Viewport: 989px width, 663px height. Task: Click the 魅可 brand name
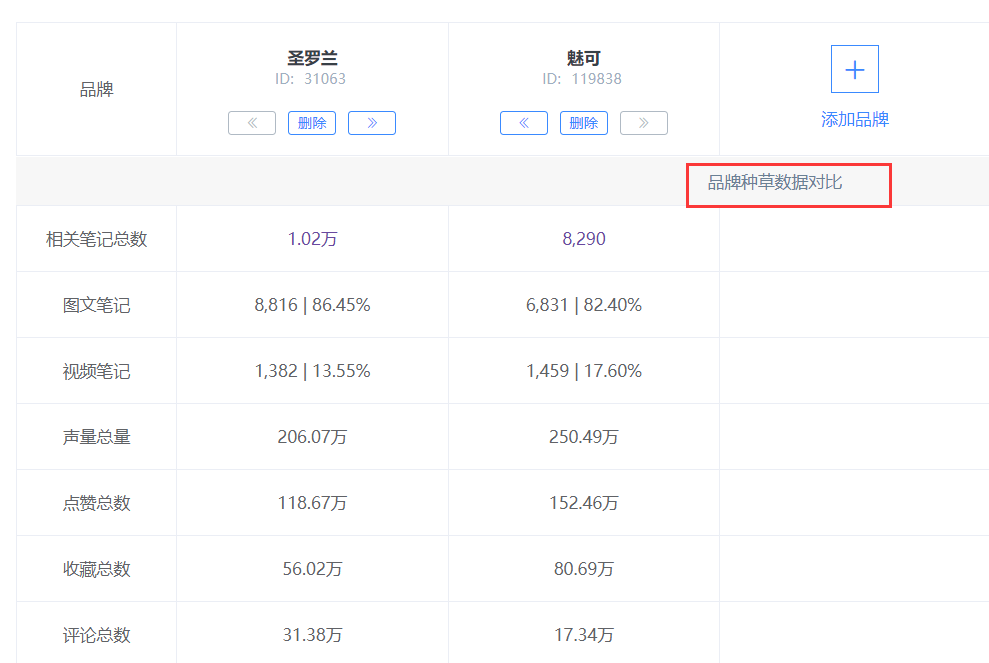tap(583, 59)
